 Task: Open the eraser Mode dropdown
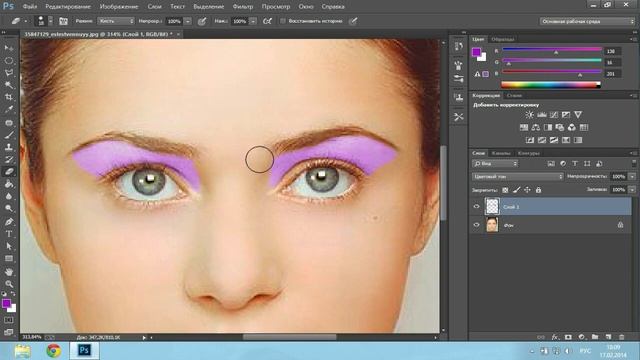pos(116,21)
